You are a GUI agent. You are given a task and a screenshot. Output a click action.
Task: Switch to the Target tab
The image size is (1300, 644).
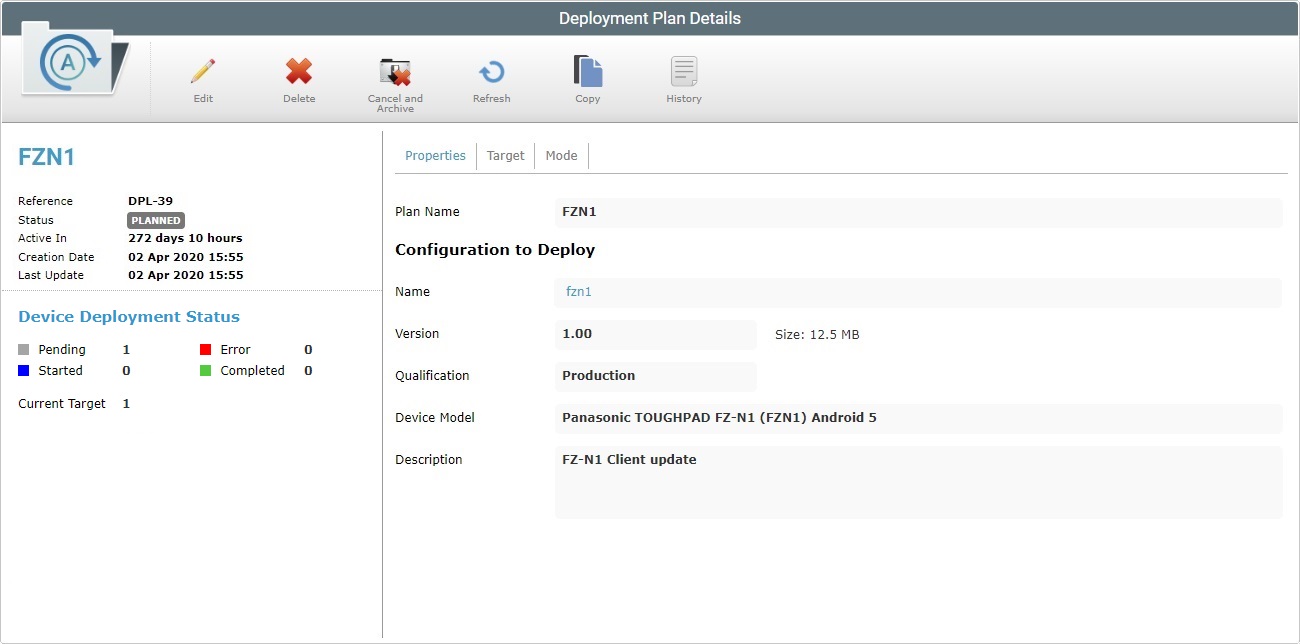[505, 155]
